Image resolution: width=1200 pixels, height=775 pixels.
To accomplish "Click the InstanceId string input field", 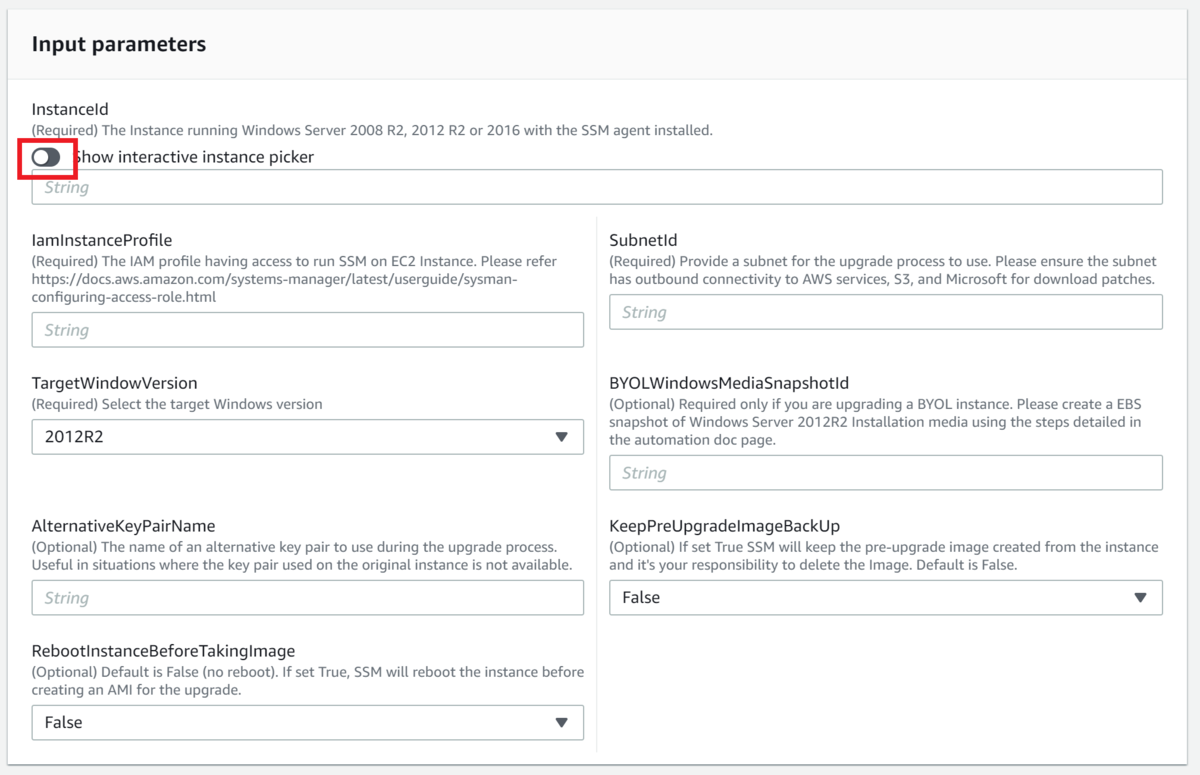I will click(x=597, y=187).
